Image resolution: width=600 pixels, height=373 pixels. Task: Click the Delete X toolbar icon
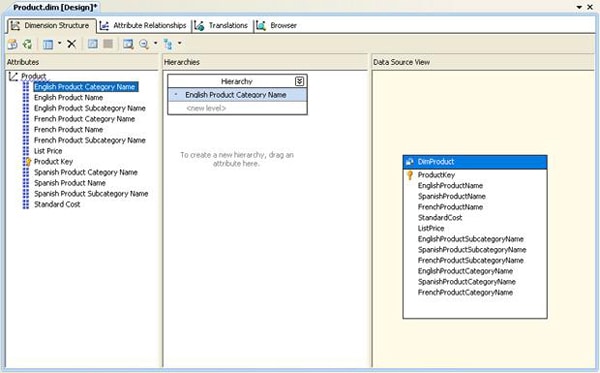72,44
